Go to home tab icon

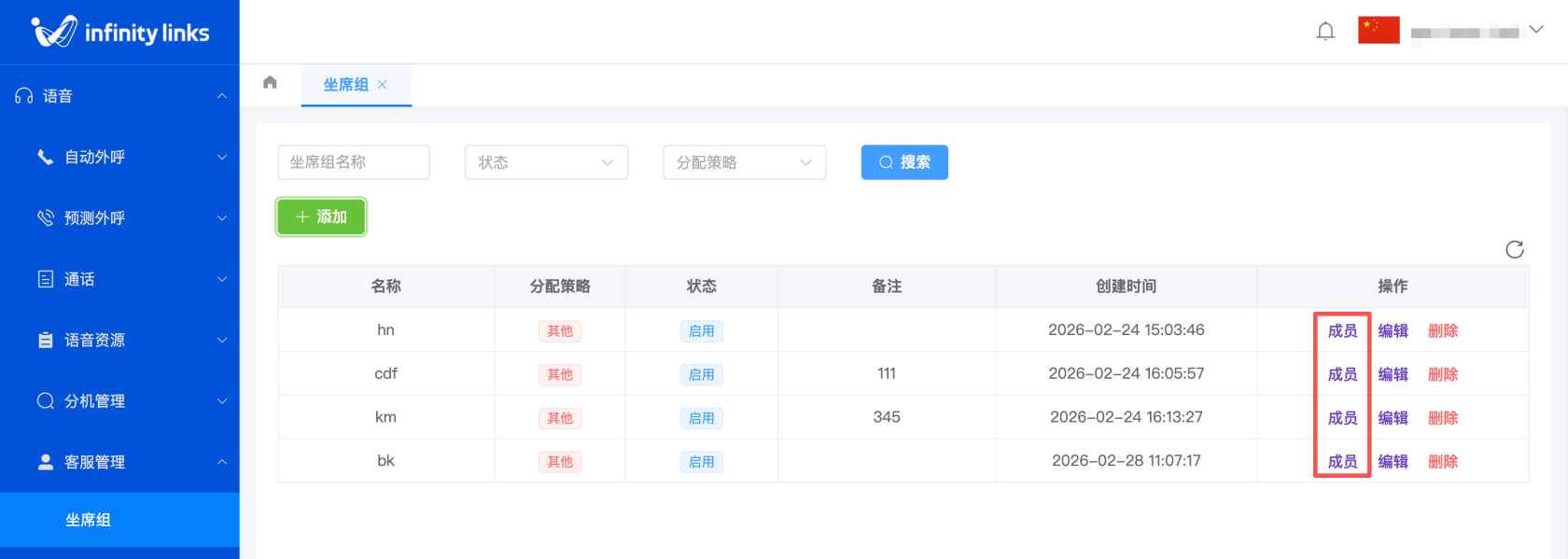(270, 83)
